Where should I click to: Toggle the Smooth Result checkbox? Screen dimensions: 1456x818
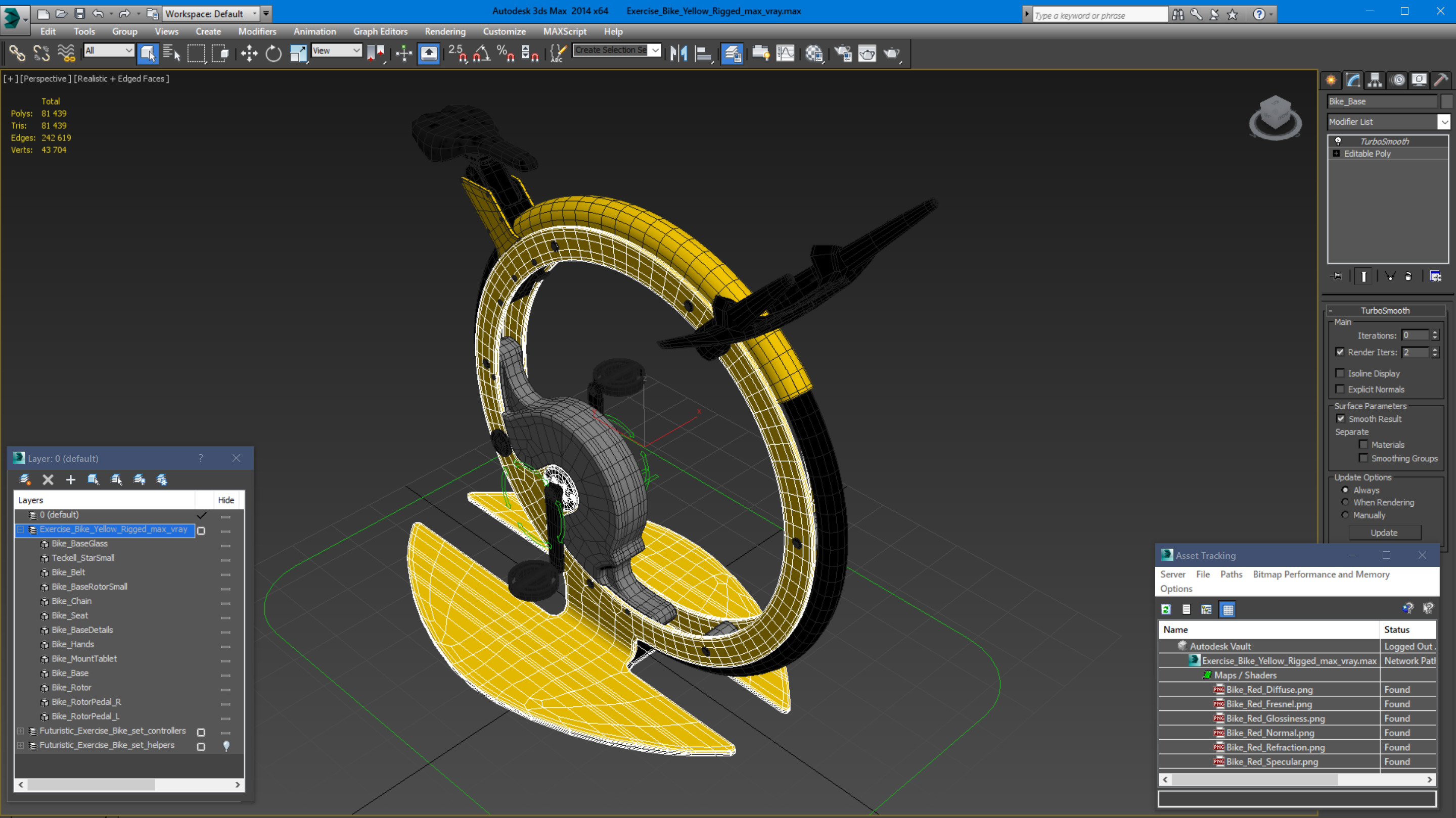tap(1340, 419)
